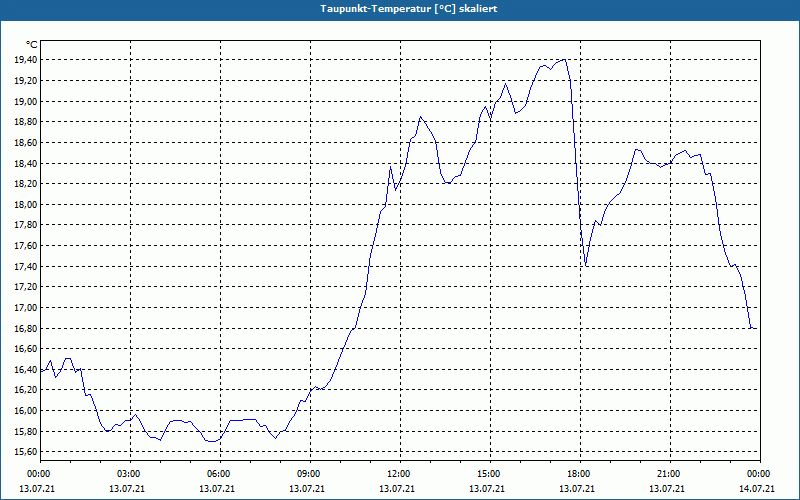Select the 18,00 y-axis value
The image size is (800, 500).
point(26,205)
